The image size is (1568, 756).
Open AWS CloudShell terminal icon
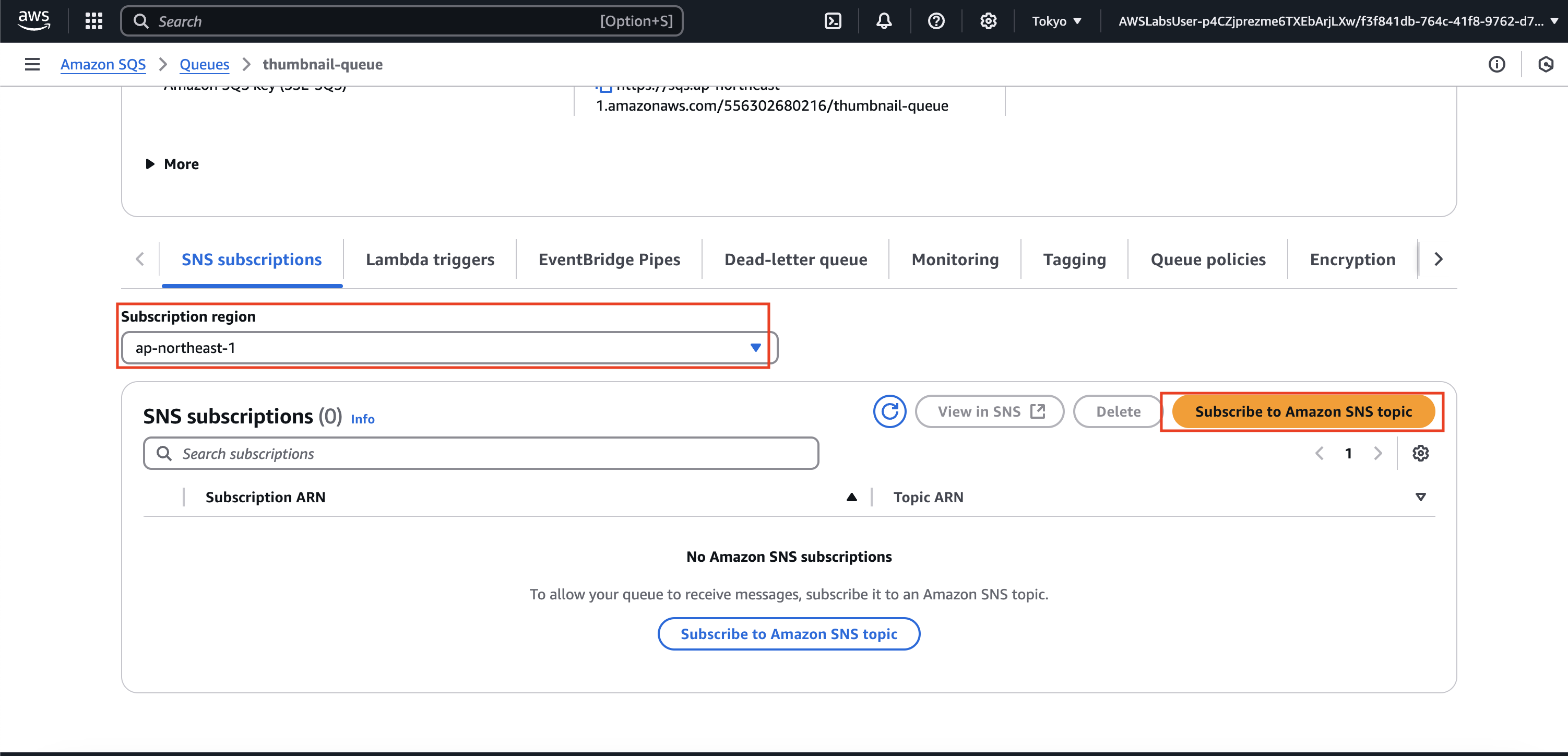click(832, 21)
